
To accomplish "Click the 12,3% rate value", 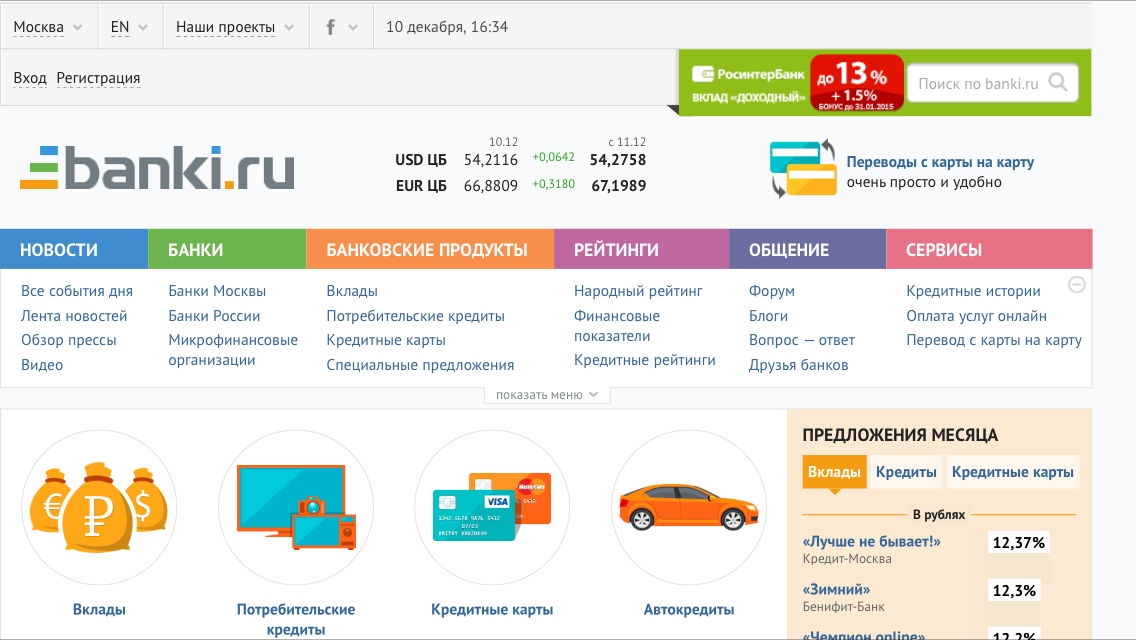I will (1014, 590).
